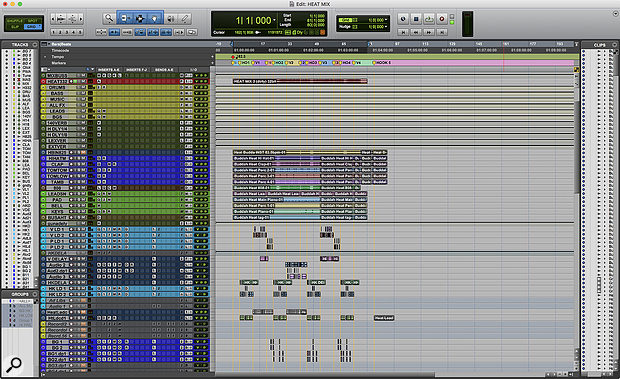Screen dimensions: 620x379
Task: Click the Online transport button
Action: pyautogui.click(x=403, y=19)
